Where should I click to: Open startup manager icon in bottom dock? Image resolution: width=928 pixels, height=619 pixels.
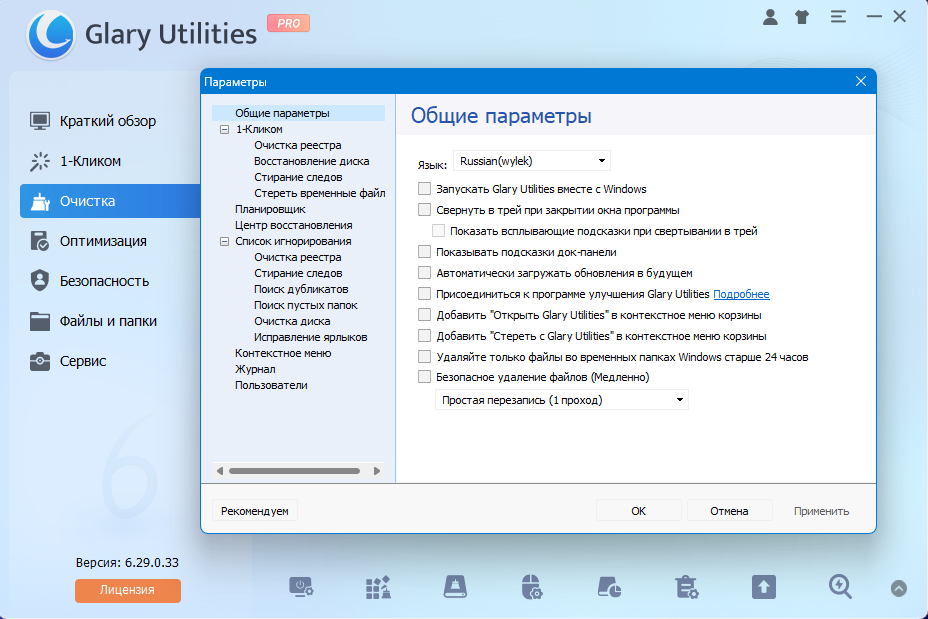coord(301,588)
